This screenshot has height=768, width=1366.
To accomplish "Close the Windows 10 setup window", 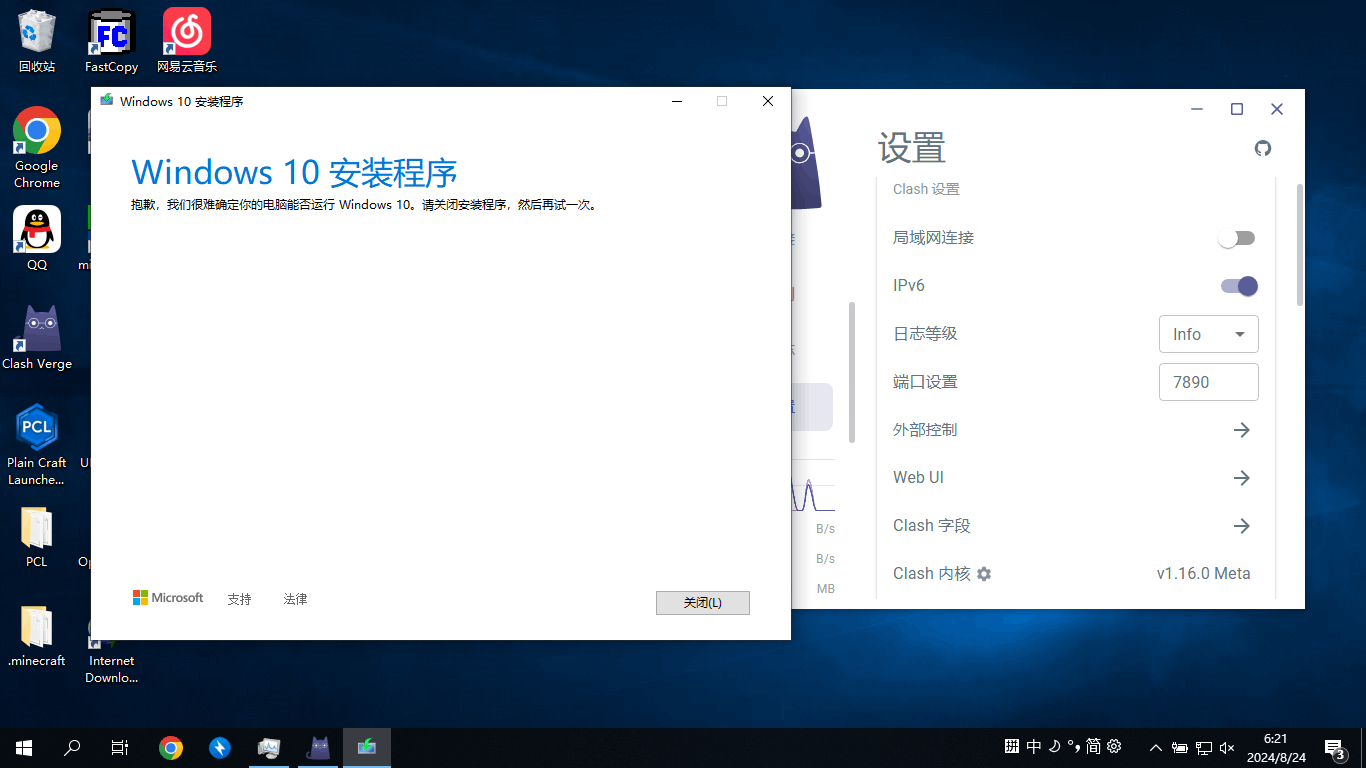I will pos(768,101).
